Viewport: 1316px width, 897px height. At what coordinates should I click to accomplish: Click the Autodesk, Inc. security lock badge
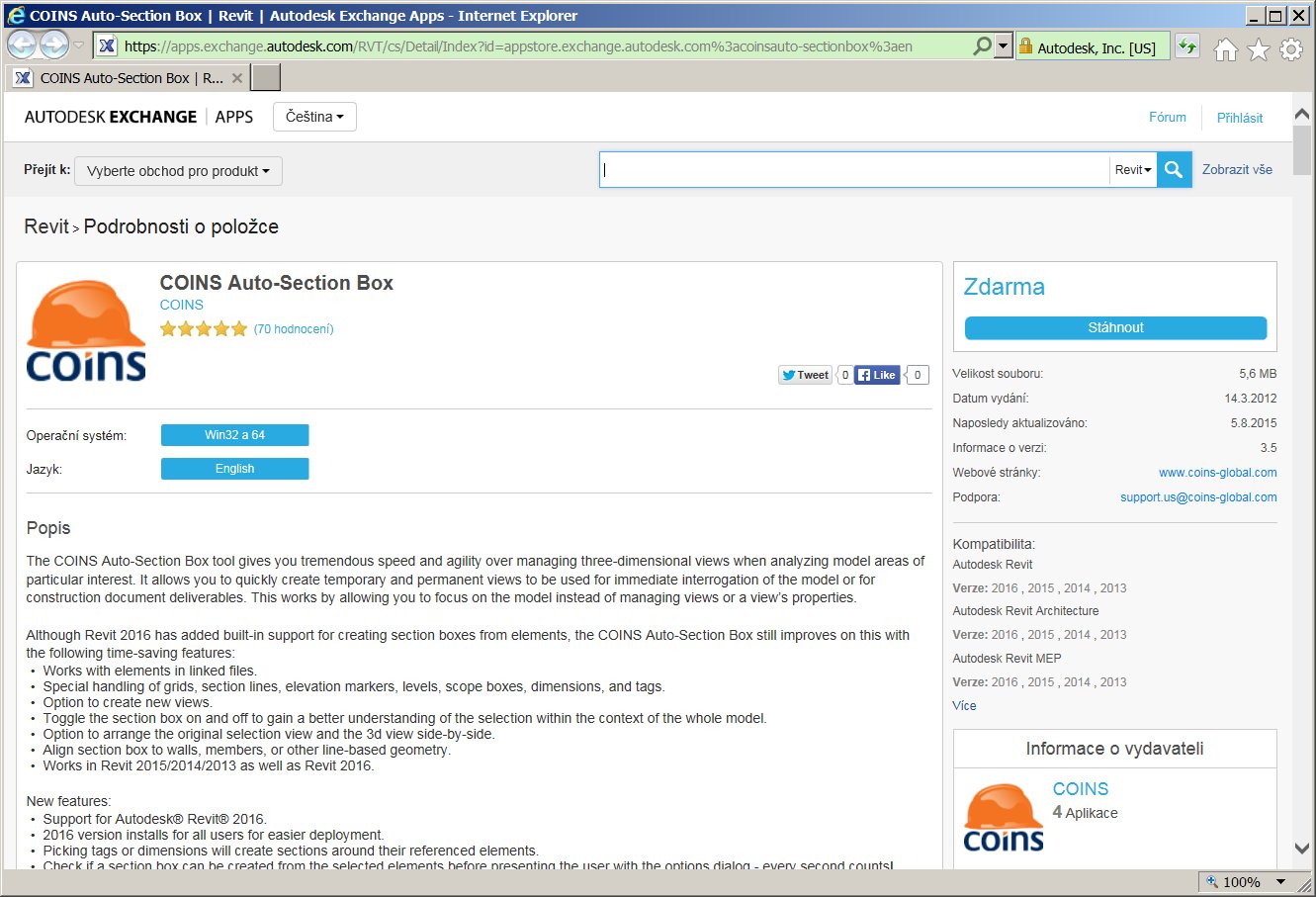coord(1093,46)
